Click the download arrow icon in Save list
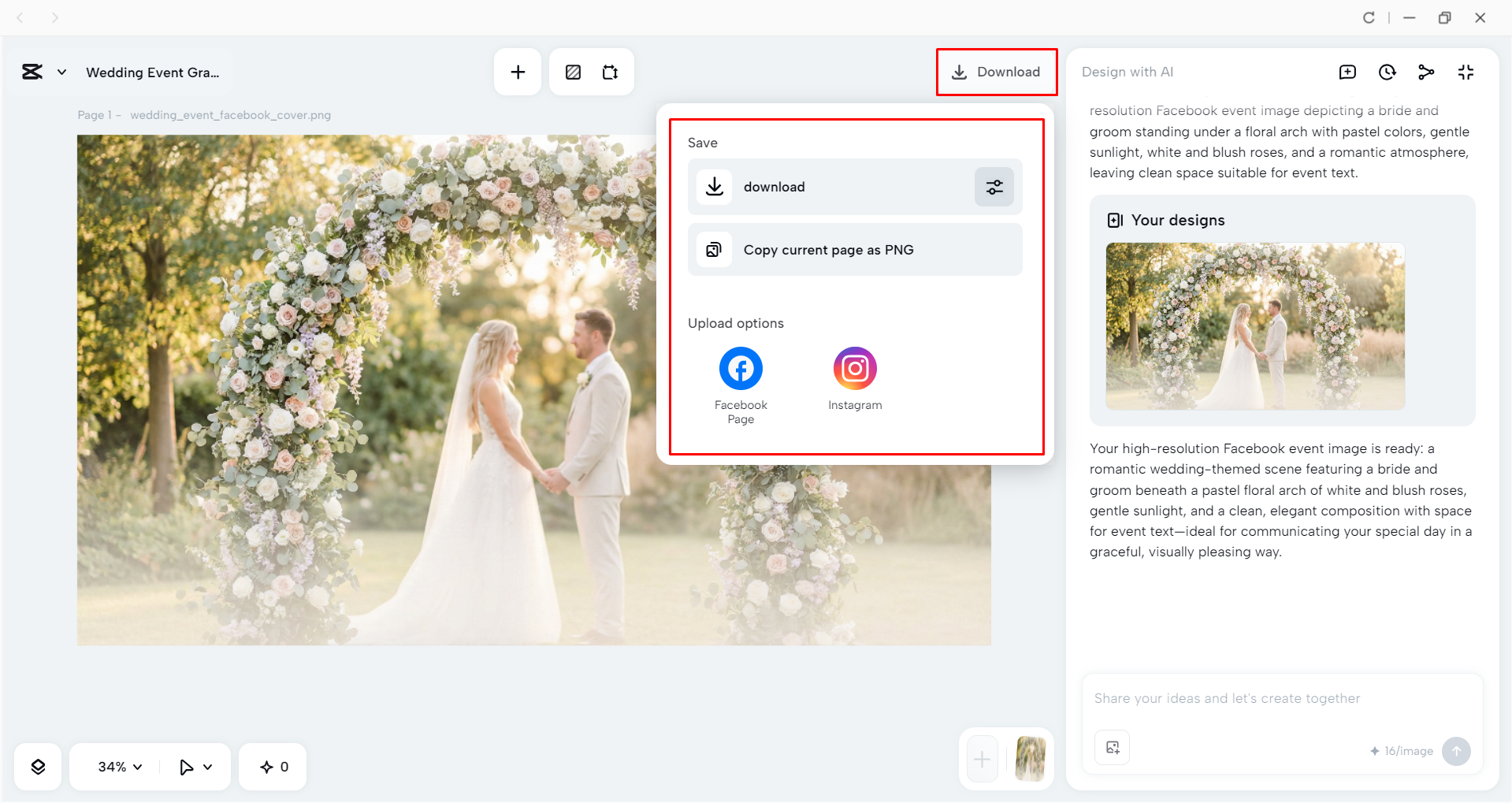The image size is (1512, 803). [714, 187]
